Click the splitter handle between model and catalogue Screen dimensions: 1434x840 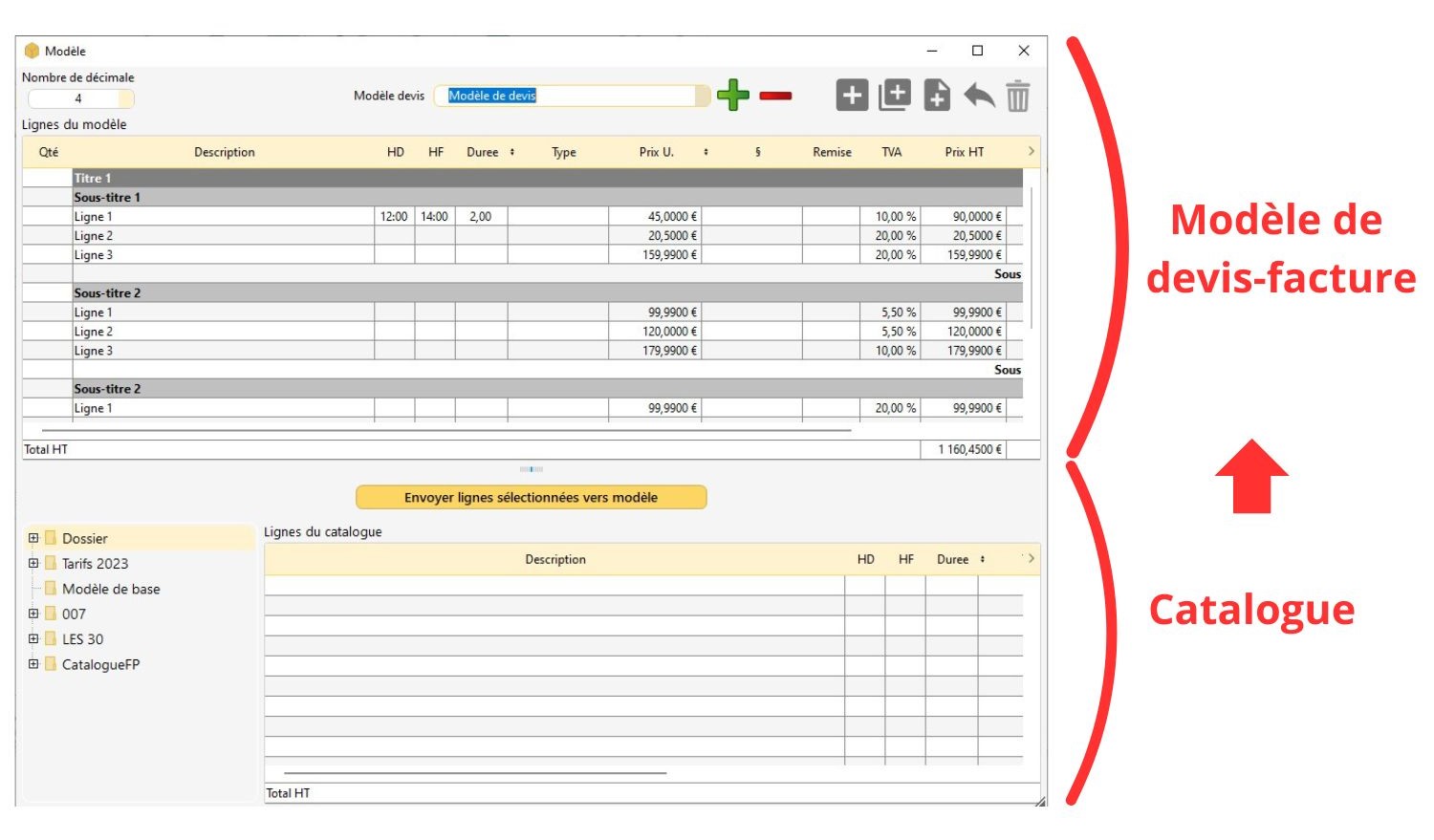pyautogui.click(x=532, y=469)
